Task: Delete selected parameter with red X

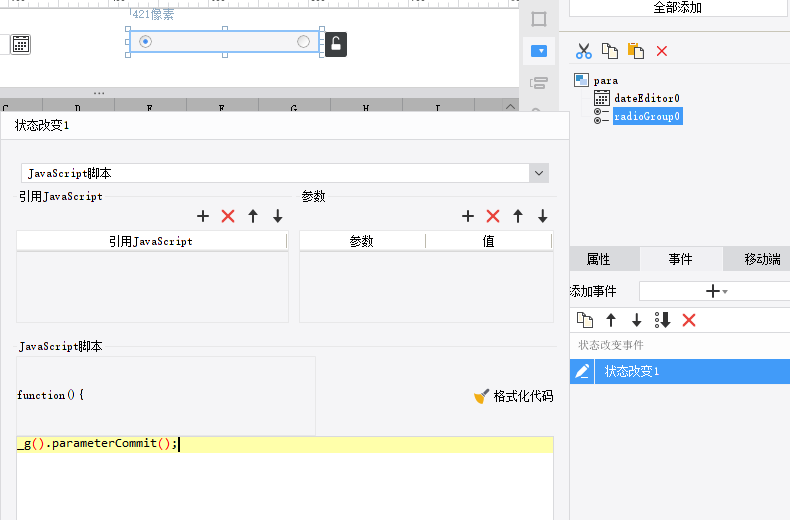Action: point(492,216)
